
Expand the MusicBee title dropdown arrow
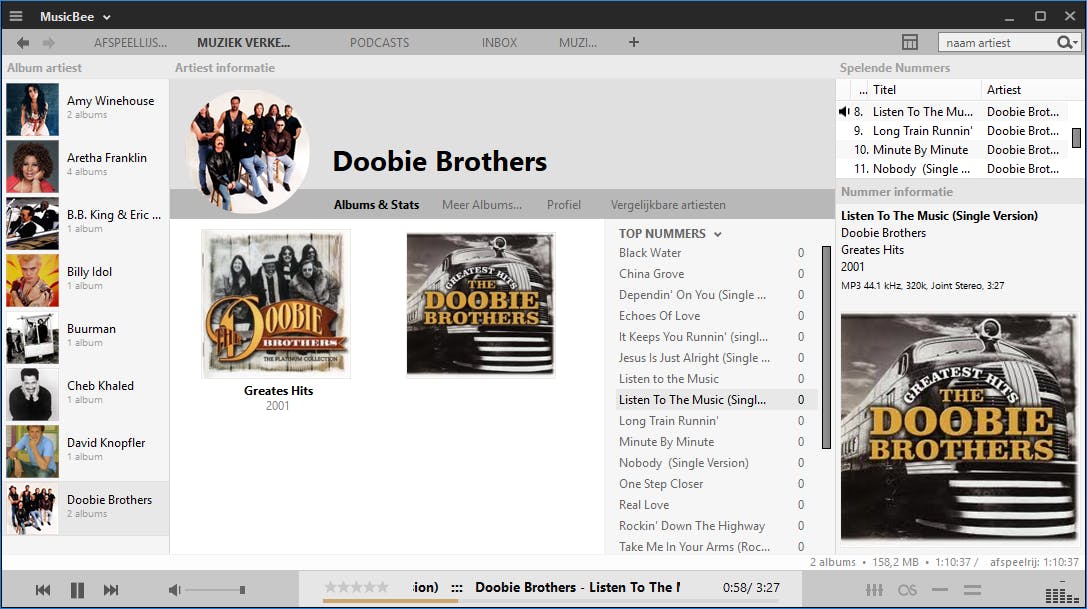coord(106,17)
